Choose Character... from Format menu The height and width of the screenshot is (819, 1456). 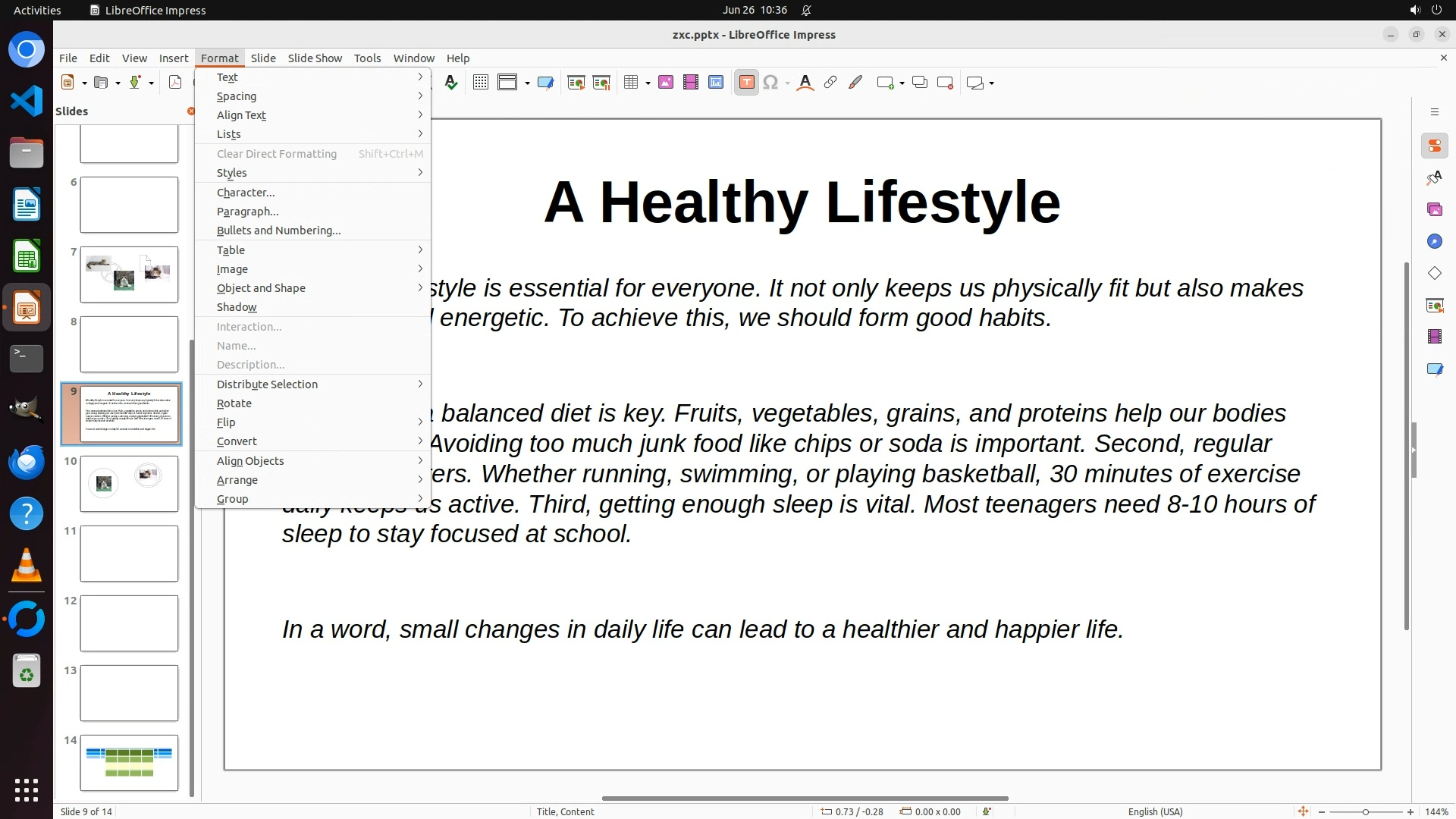pos(246,193)
